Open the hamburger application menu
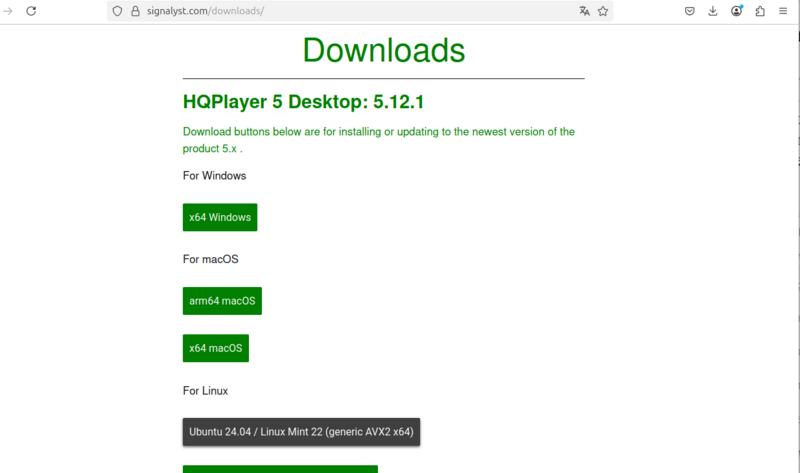The width and height of the screenshot is (800, 473). coord(783,11)
